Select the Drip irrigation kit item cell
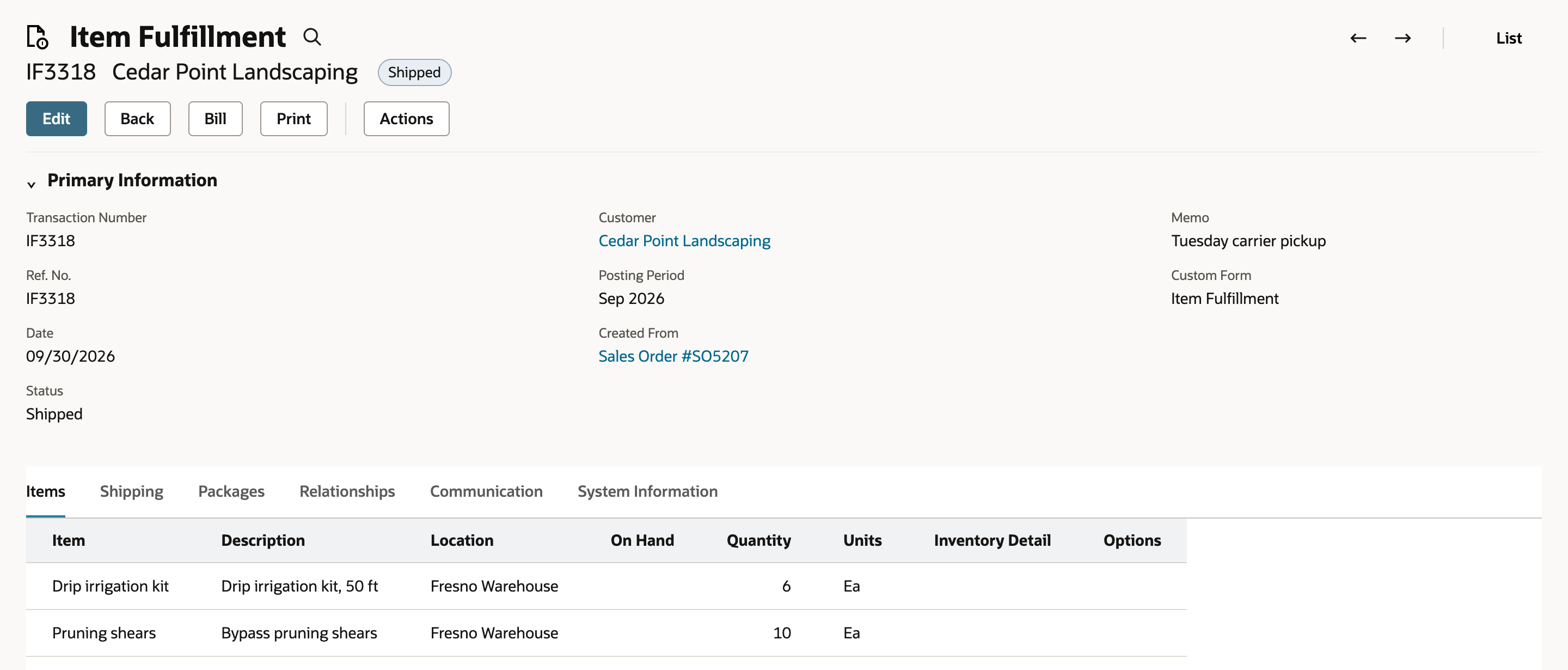1568x670 pixels. click(x=110, y=586)
